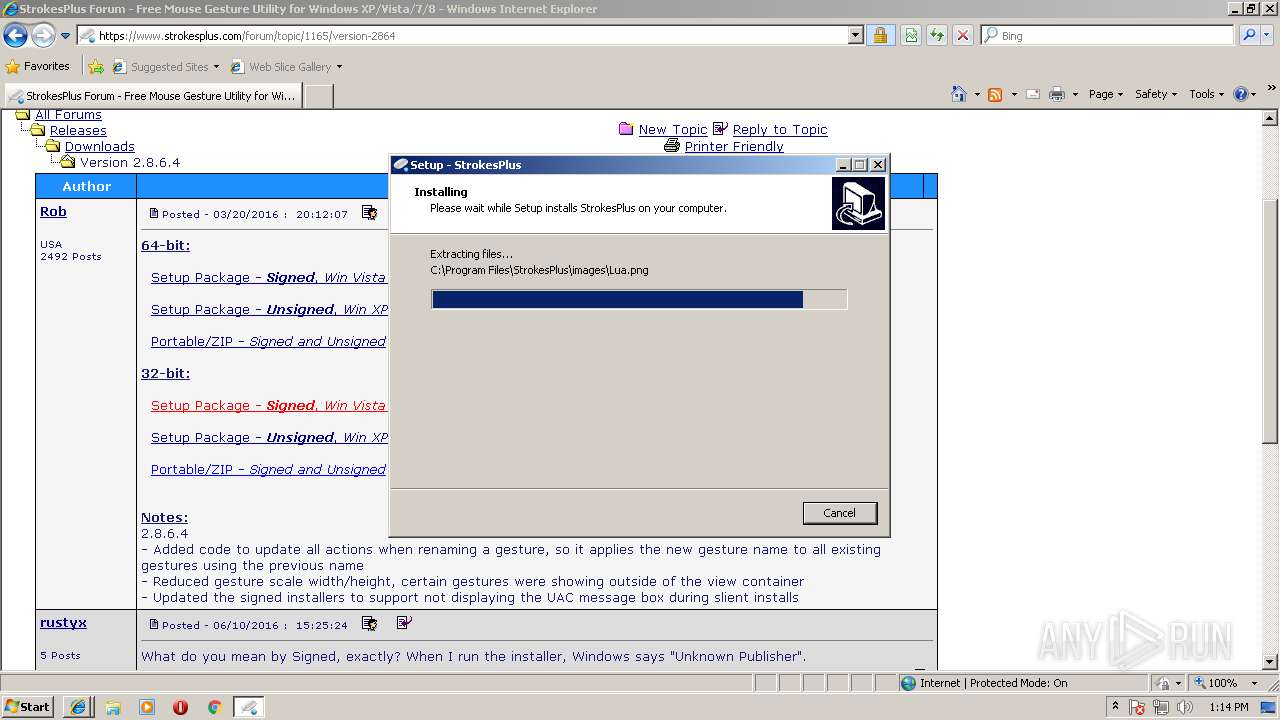Select the StrokesPlus Setup taskbar button
The image size is (1280, 720).
pyautogui.click(x=248, y=707)
